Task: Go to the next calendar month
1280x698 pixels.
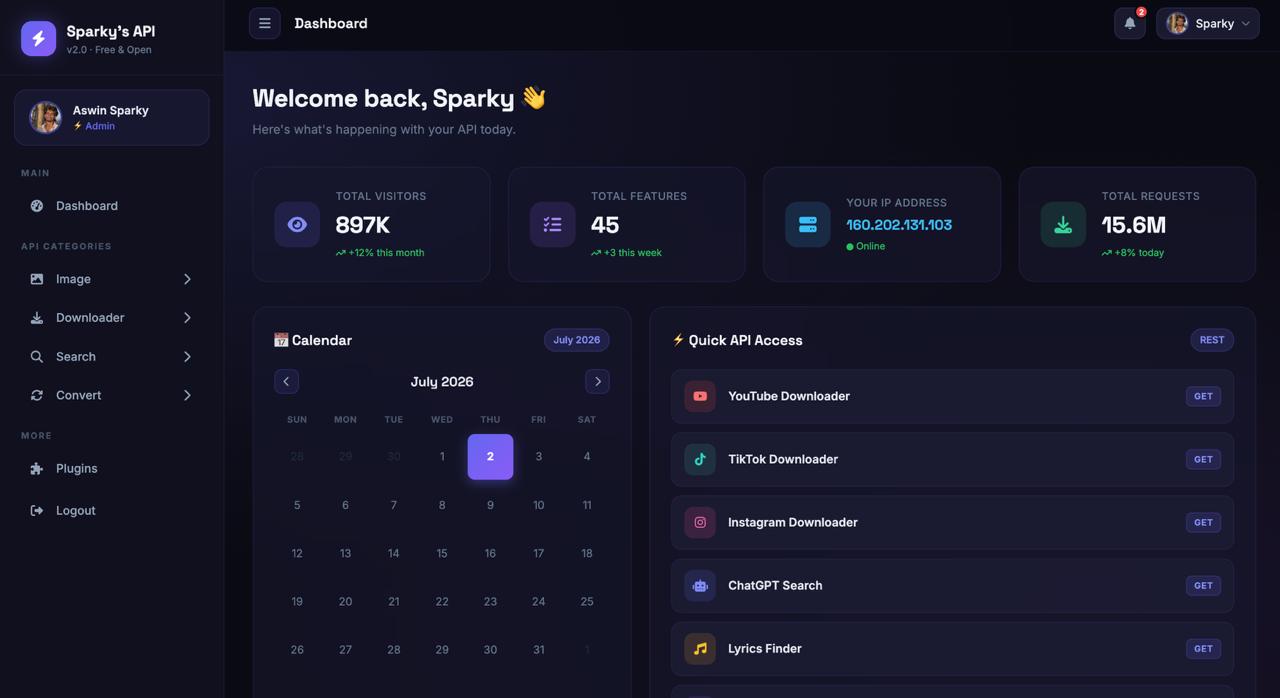Action: pyautogui.click(x=597, y=381)
